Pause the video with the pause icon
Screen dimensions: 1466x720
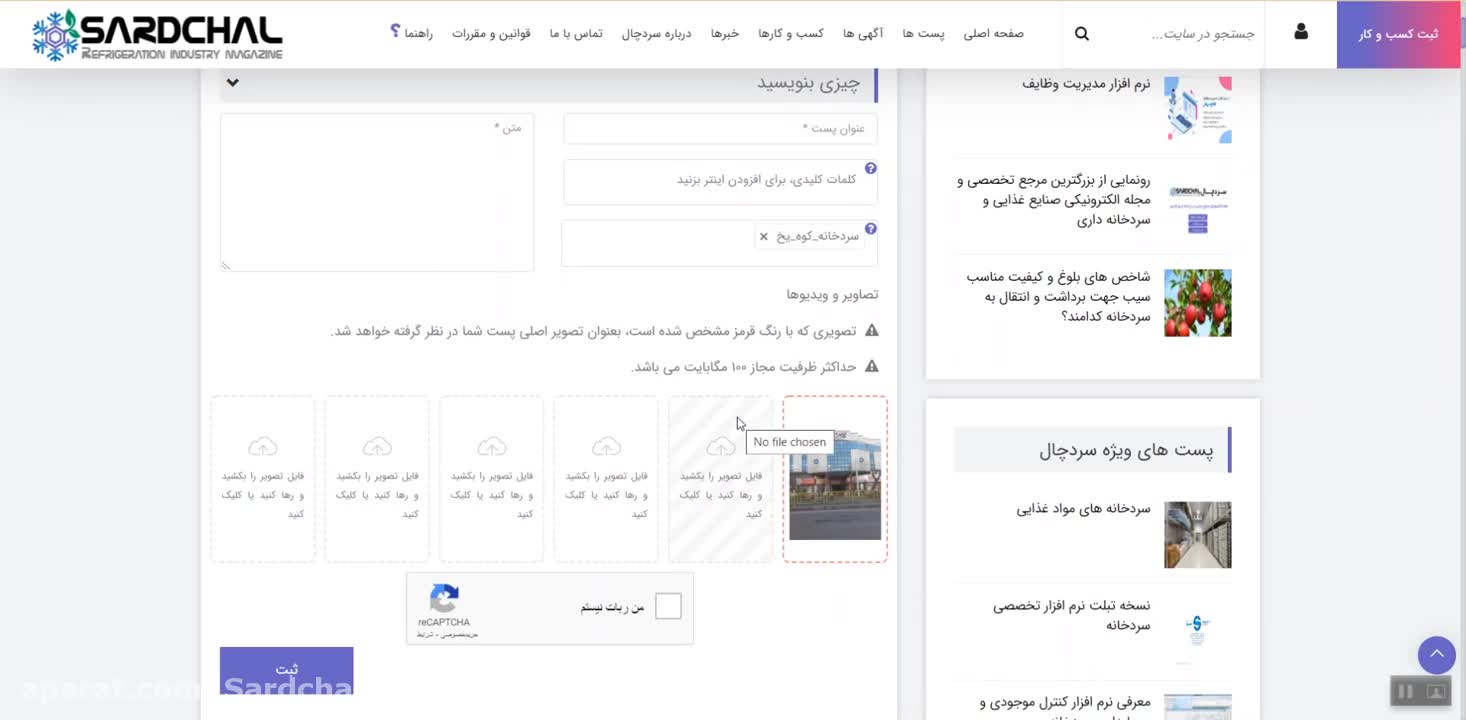1405,691
